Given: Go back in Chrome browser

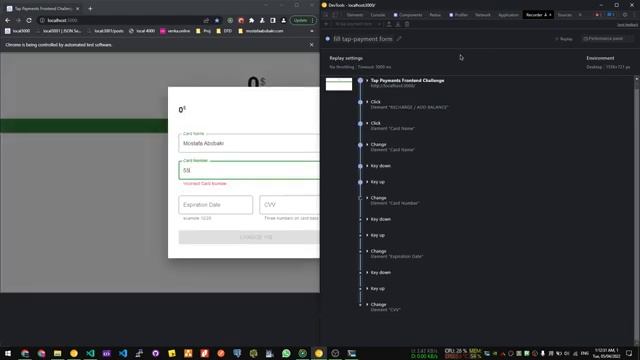Looking at the screenshot, I should click(x=8, y=20).
